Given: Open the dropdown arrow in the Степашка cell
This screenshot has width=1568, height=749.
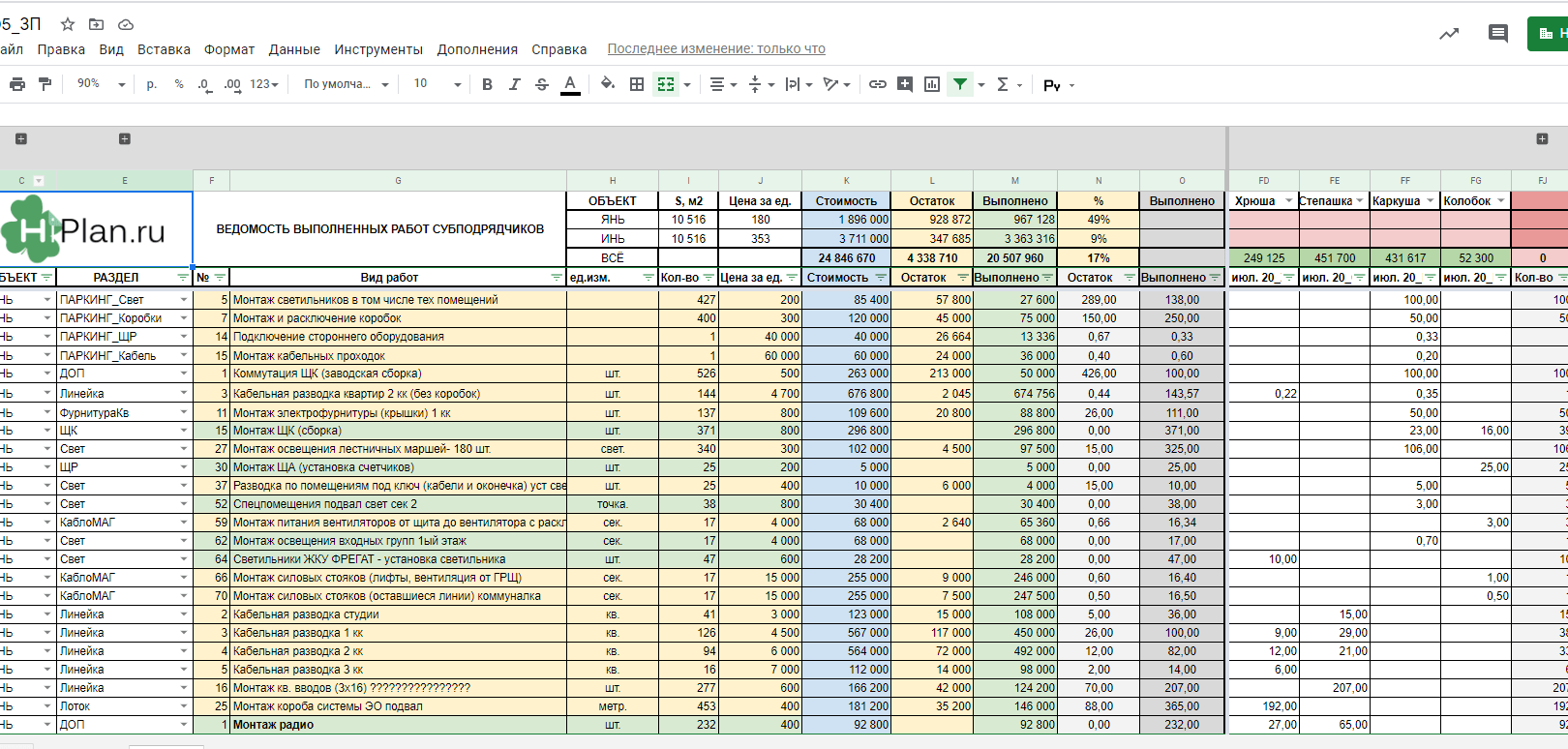Looking at the screenshot, I should pyautogui.click(x=1359, y=200).
